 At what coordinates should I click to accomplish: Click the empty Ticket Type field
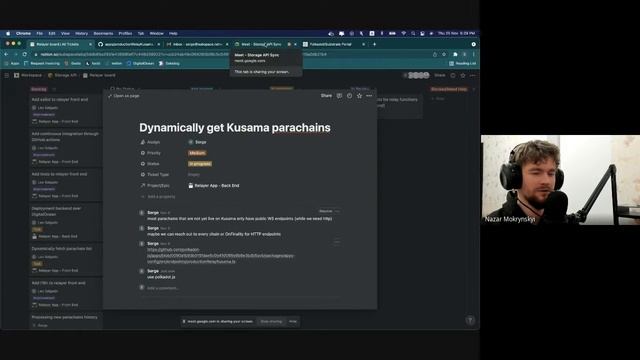click(194, 175)
